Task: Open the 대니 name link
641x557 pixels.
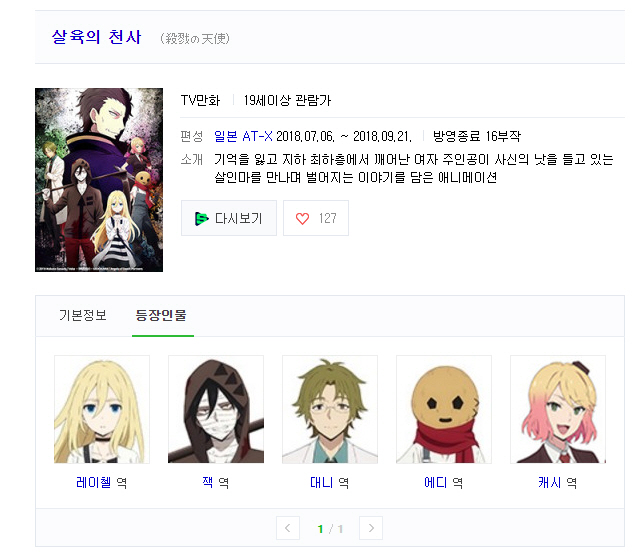Action: pyautogui.click(x=322, y=483)
